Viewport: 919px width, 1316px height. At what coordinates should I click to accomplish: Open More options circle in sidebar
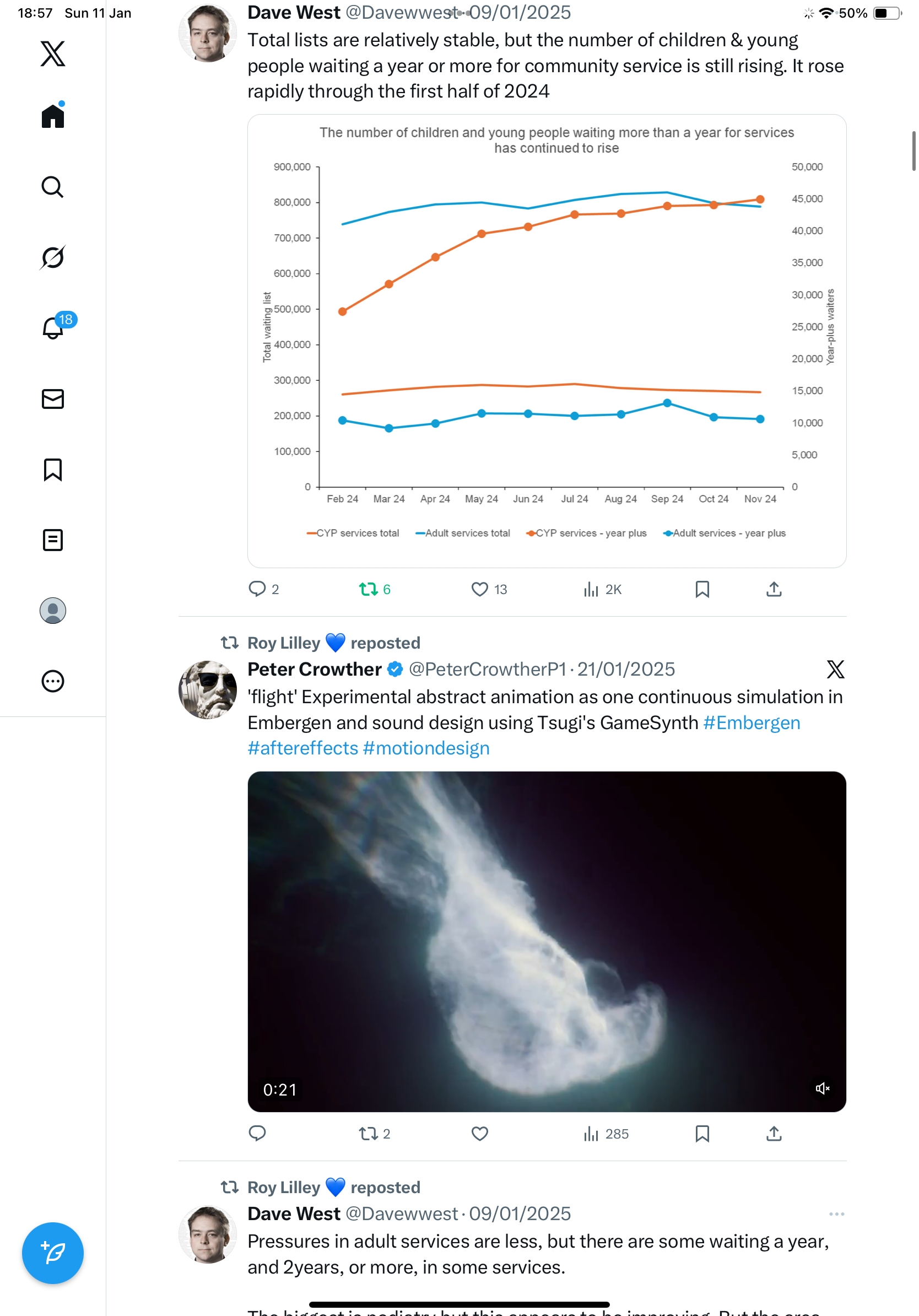53,681
